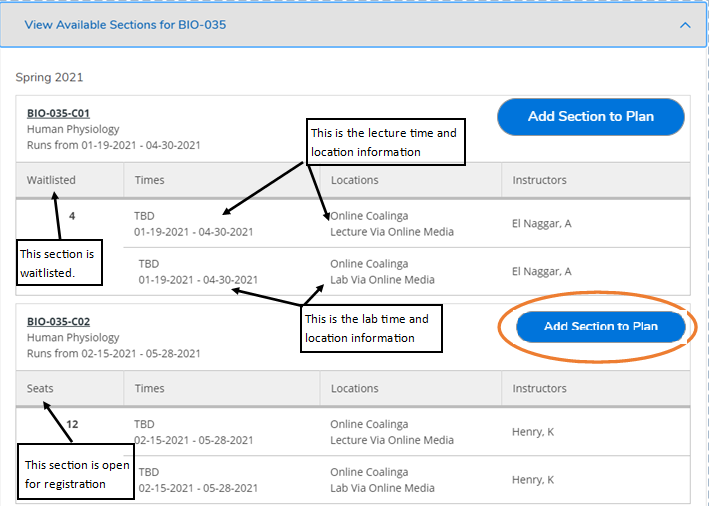Click instructor El Naggar, A in lab row
Viewport: 709px width, 506px height.
point(541,271)
